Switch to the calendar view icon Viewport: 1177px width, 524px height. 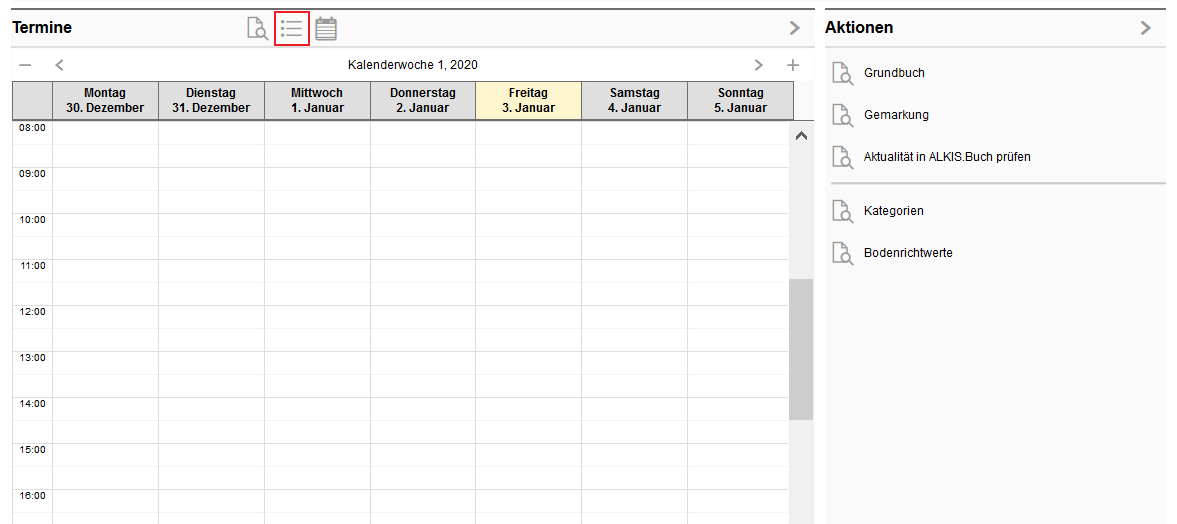click(326, 28)
